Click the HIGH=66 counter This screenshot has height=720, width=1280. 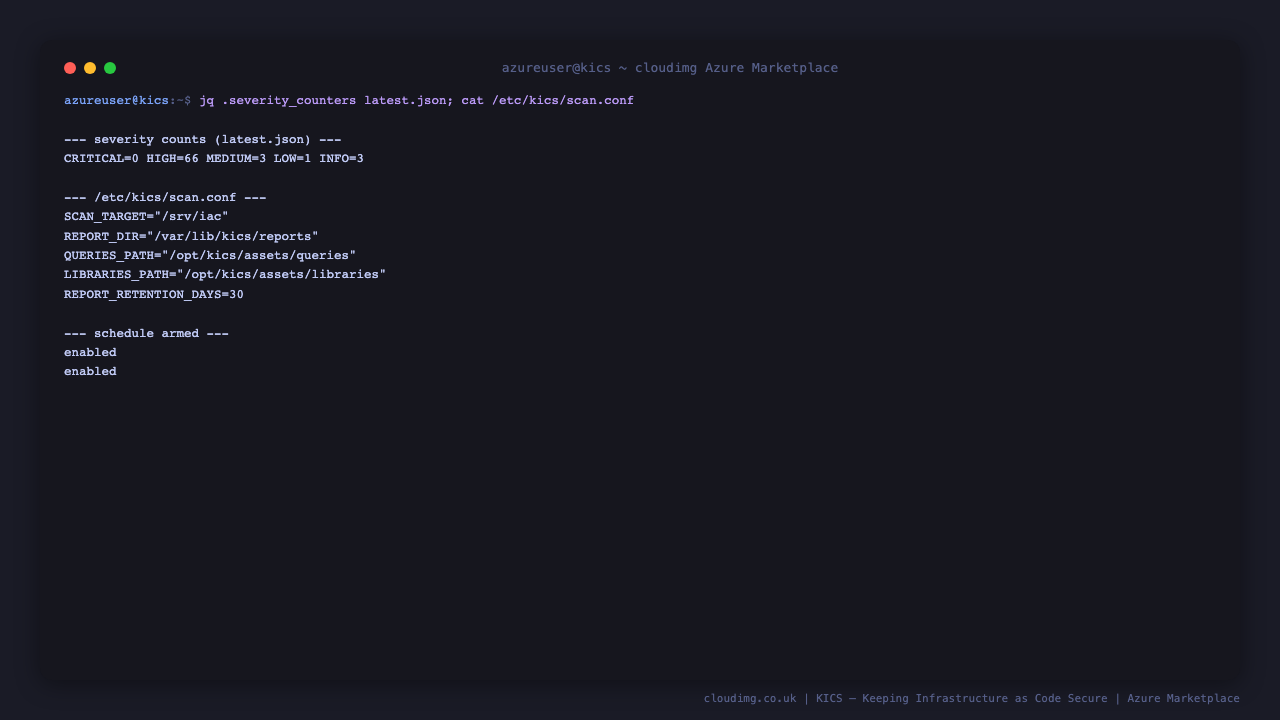tap(173, 159)
